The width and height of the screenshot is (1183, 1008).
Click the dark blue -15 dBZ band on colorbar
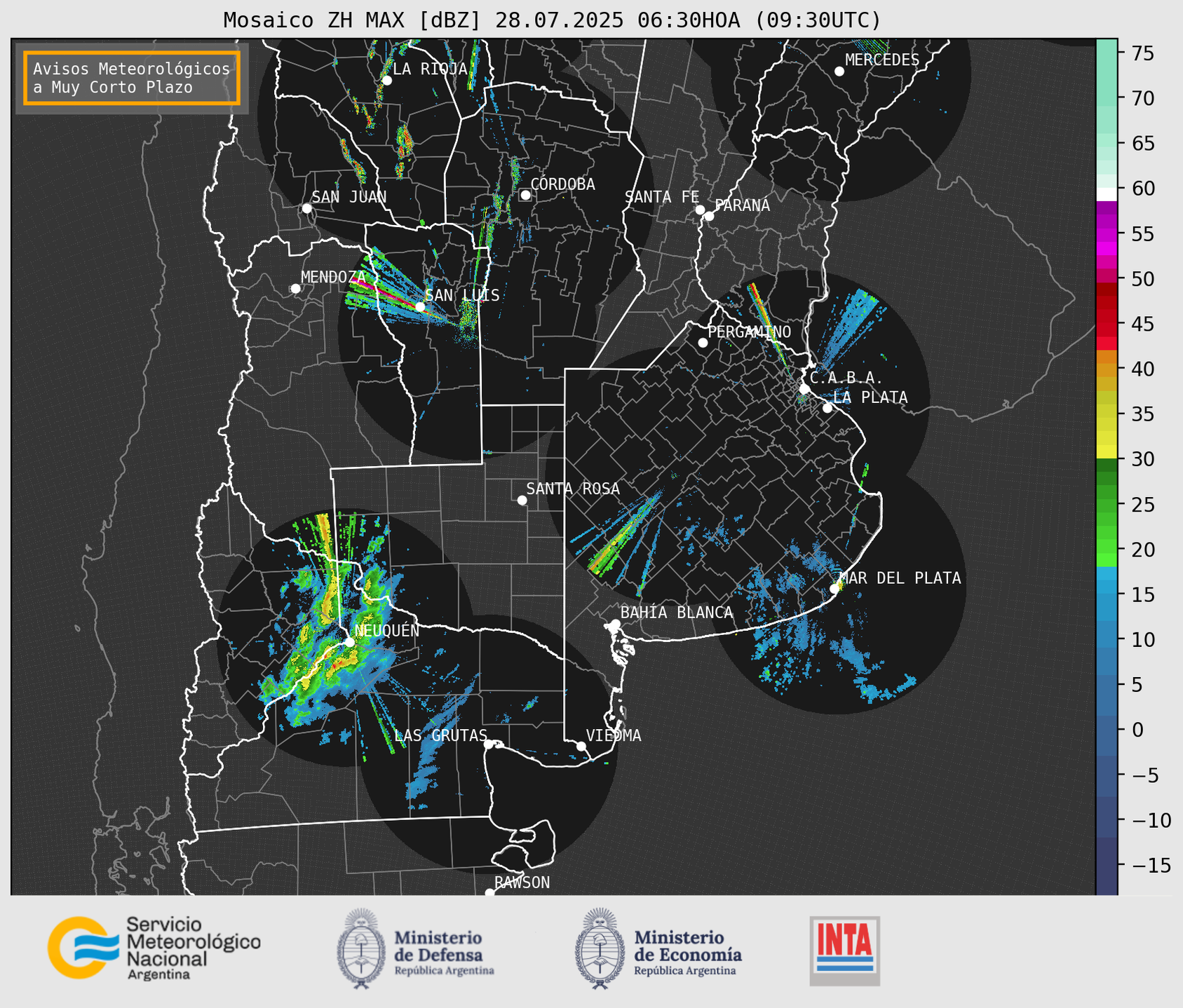[x=1107, y=865]
